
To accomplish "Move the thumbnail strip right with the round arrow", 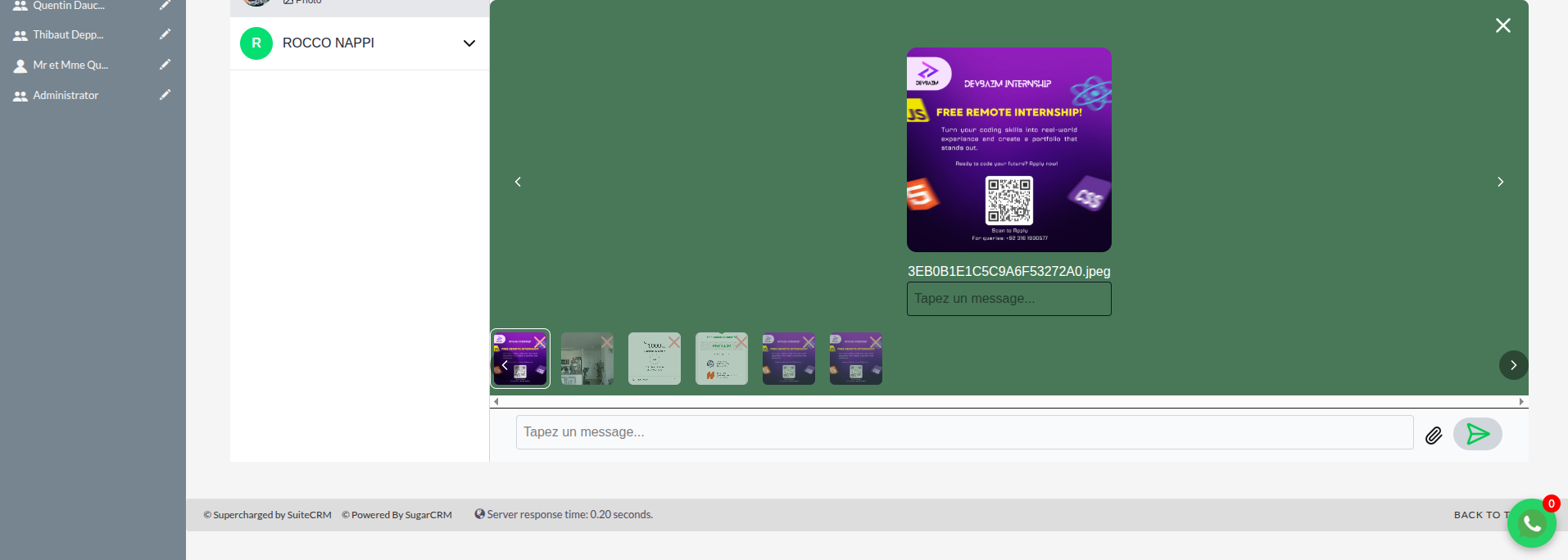I will (1514, 365).
